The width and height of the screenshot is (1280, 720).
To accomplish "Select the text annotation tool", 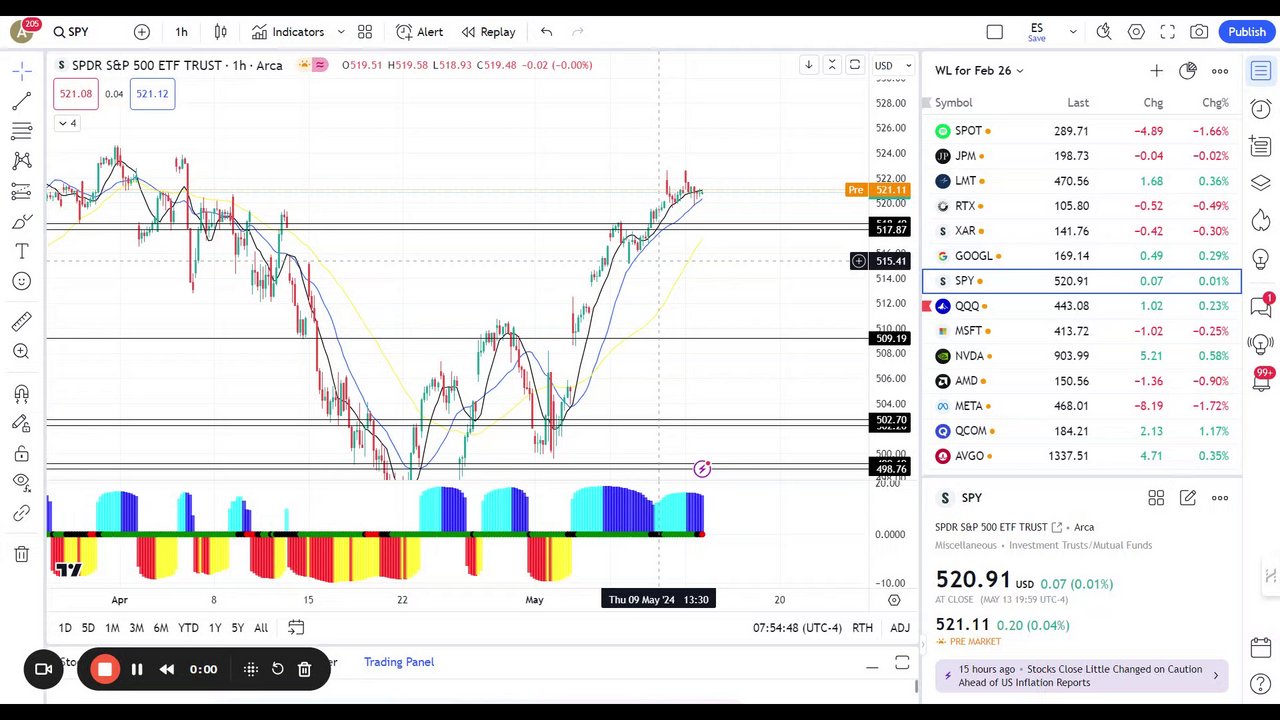I will click(22, 251).
